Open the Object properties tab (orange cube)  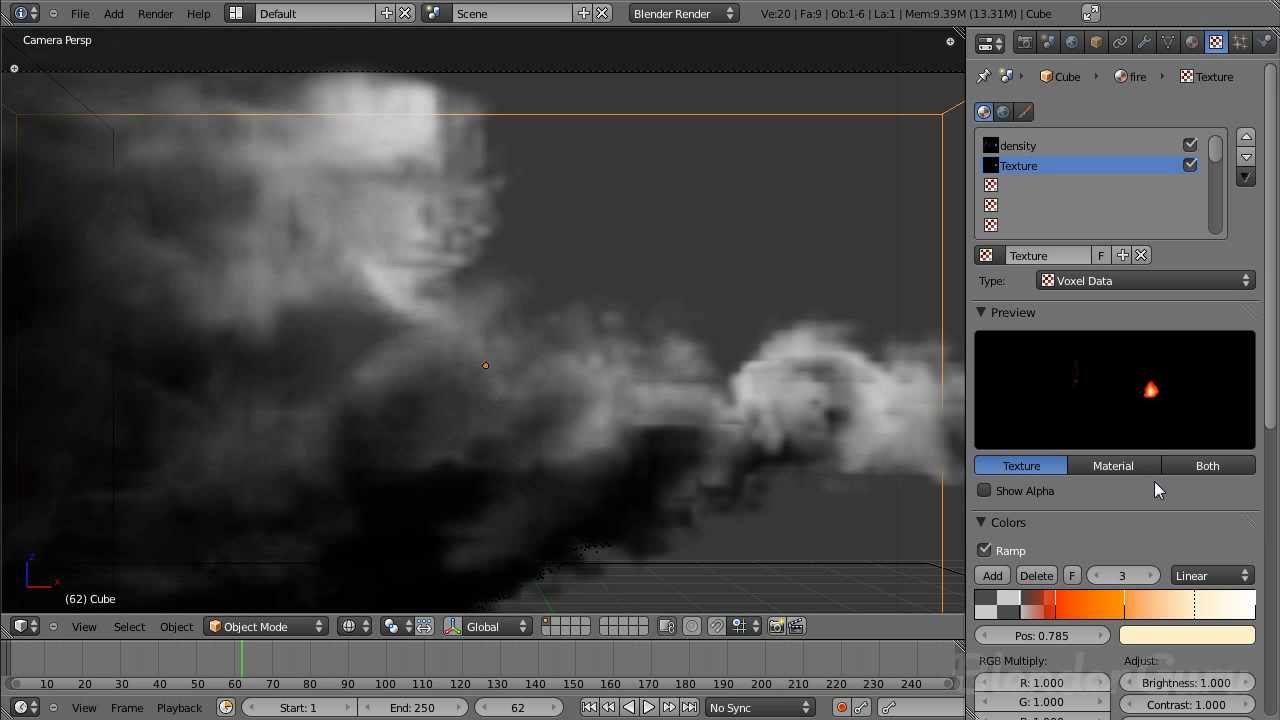point(1096,43)
